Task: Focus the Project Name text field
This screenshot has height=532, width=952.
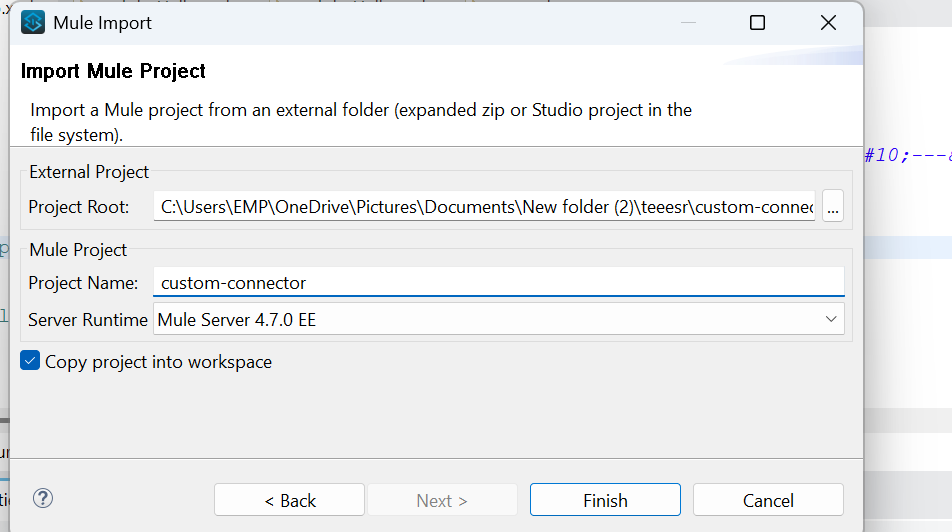Action: (x=498, y=283)
